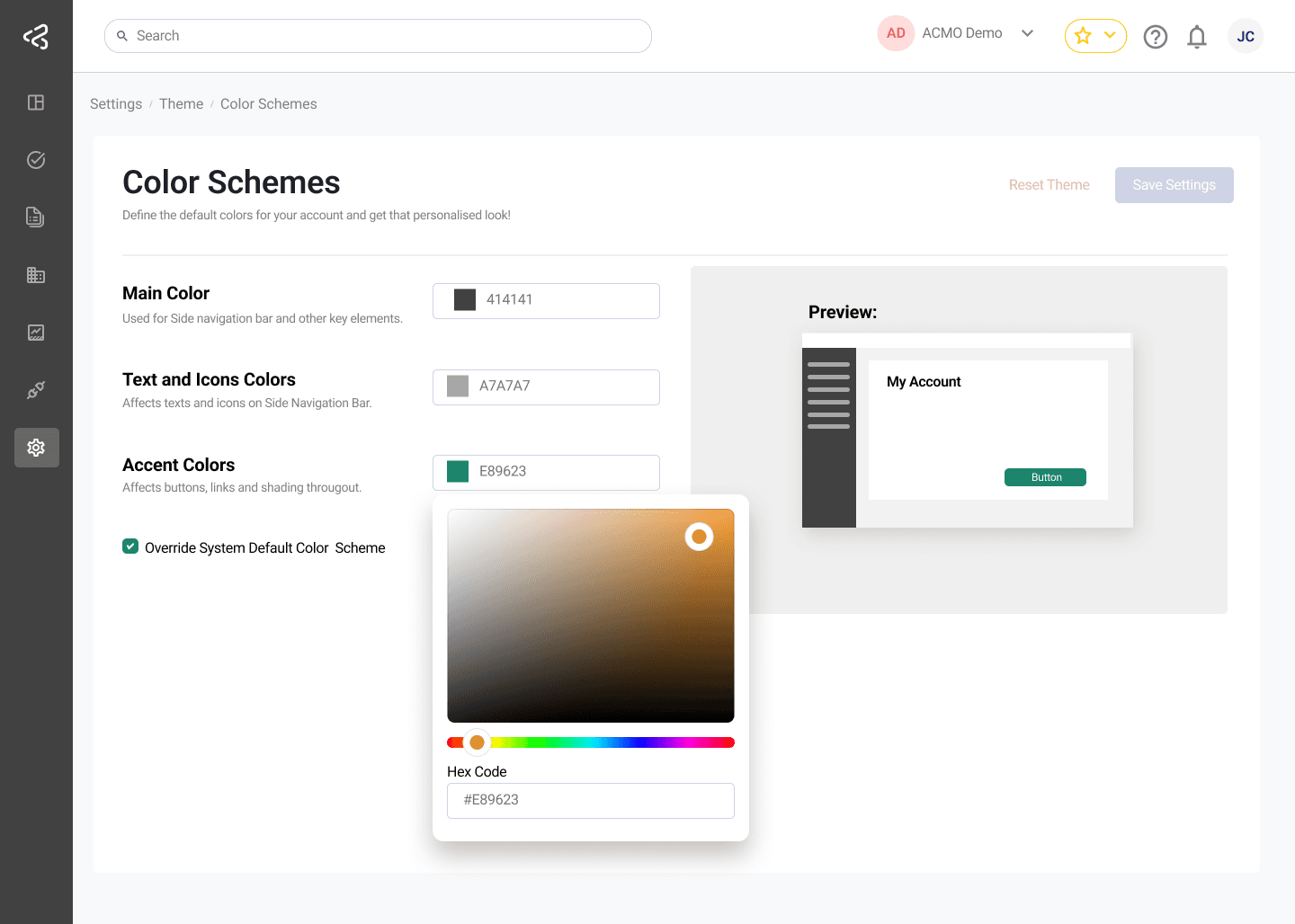
Task: Open the reports chart icon in sidebar
Action: [36, 332]
